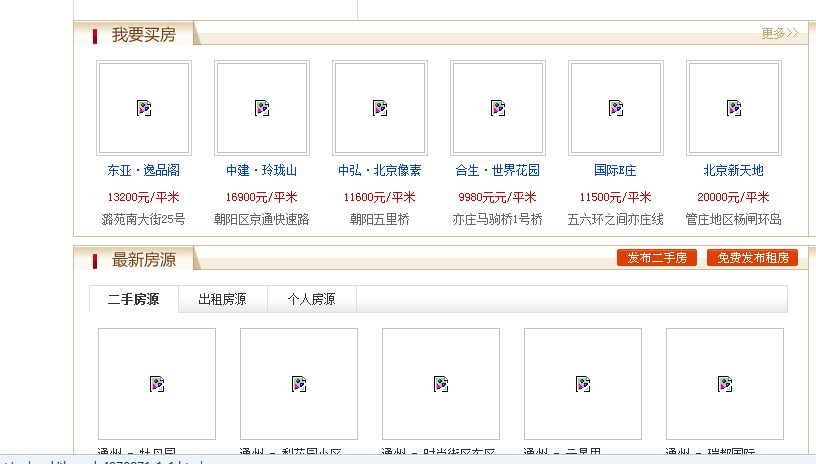Click address text 朝阳区京通快速路
This screenshot has height=464, width=816.
coord(262,219)
